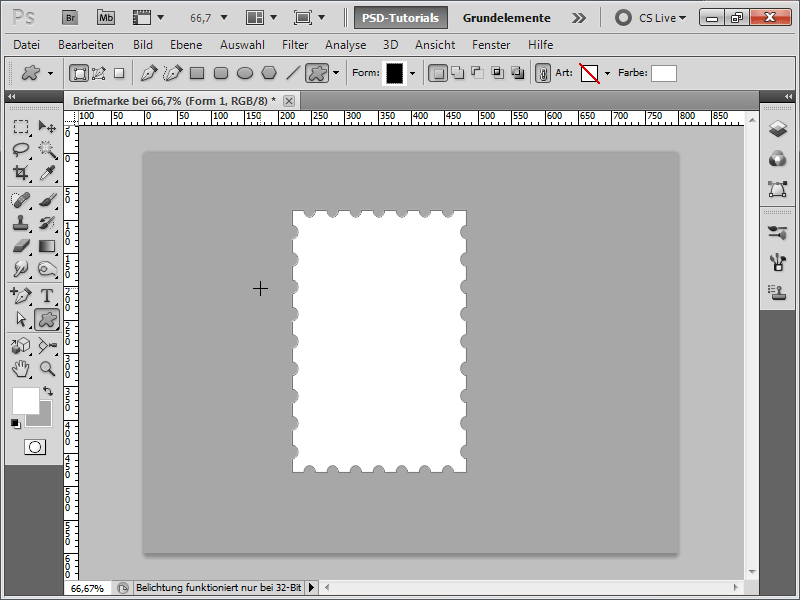Select the 3D Object Rotate tool
Viewport: 800px width, 600px height.
click(21, 345)
